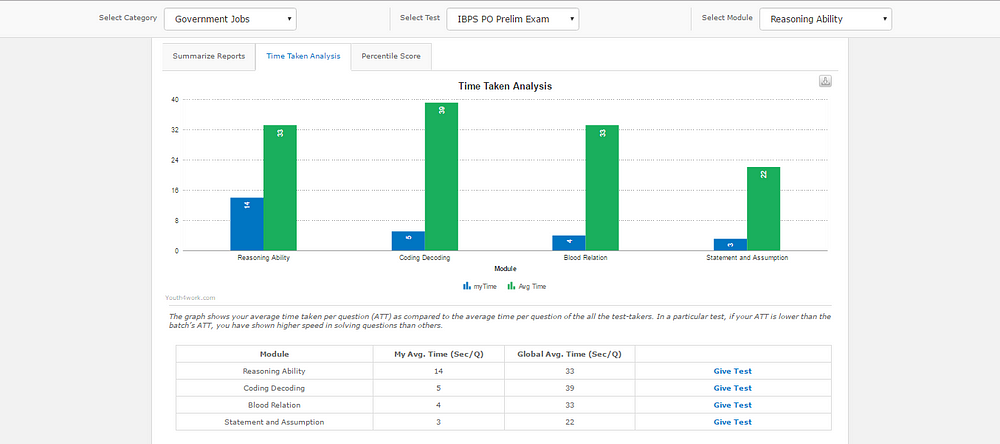Click My Avg. Time (Sec/Q) column header
Image resolution: width=1000 pixels, height=444 pixels.
438,354
